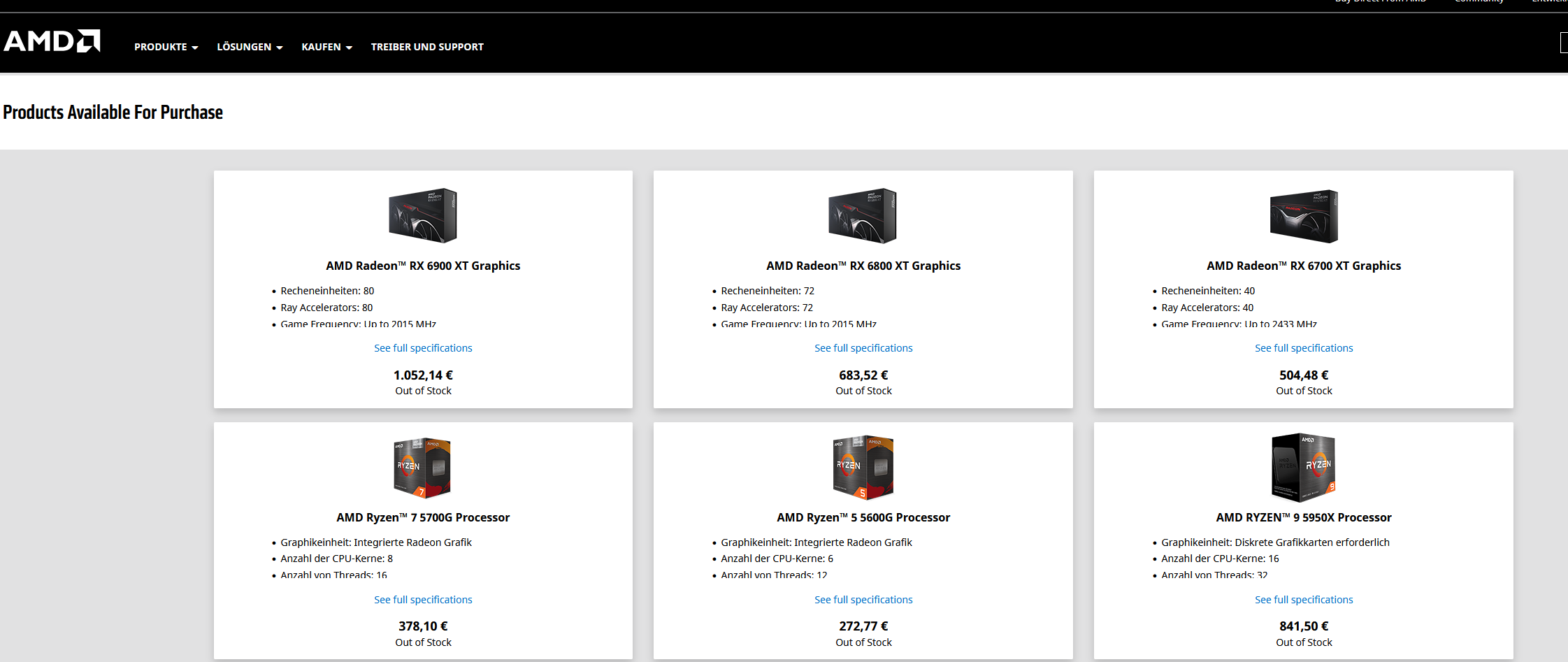
Task: Select the 683,52 € price text
Action: [863, 375]
